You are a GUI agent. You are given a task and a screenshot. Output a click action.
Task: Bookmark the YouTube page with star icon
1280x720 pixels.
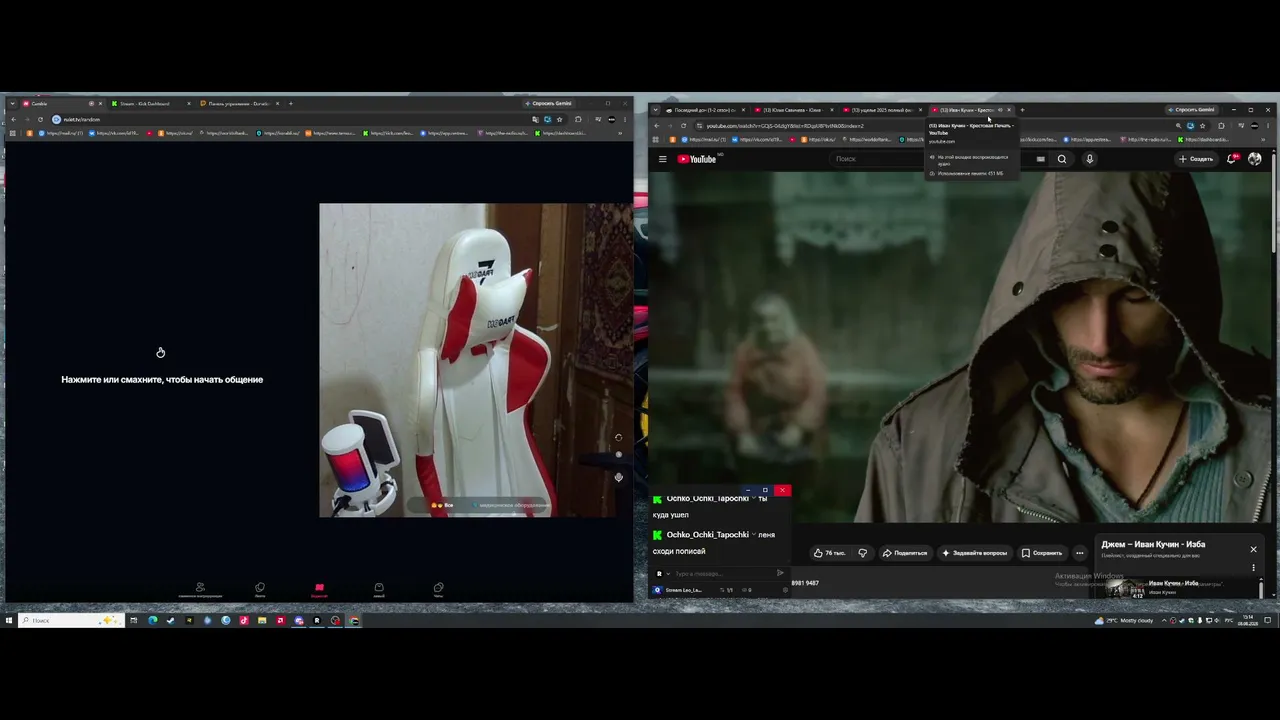coord(1202,126)
